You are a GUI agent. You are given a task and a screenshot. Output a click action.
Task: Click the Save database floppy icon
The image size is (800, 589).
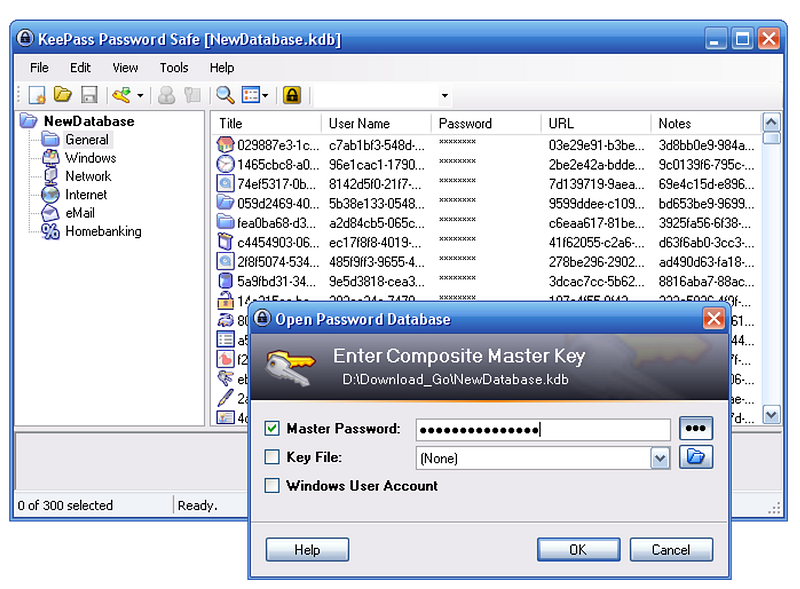point(89,95)
